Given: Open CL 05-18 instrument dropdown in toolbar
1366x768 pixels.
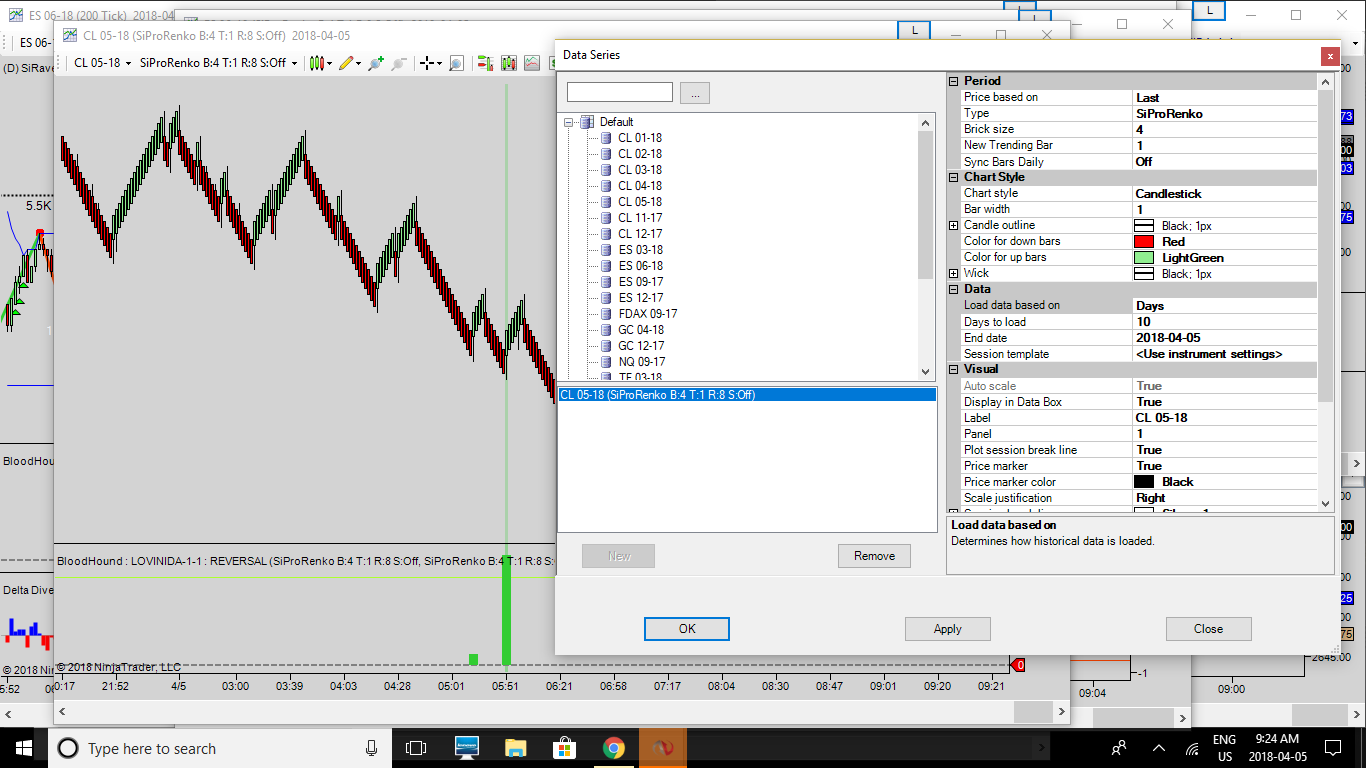Looking at the screenshot, I should [x=104, y=63].
